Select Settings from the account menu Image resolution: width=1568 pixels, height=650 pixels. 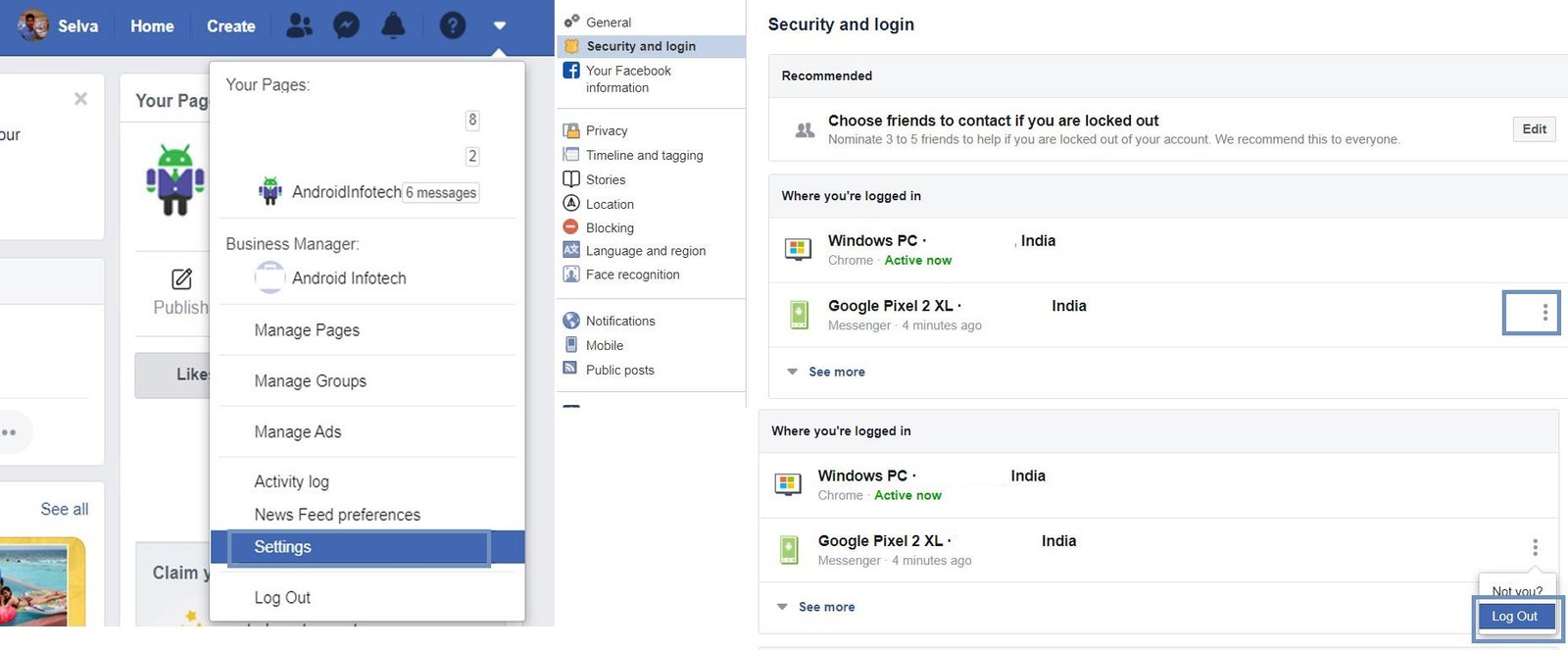coord(282,546)
